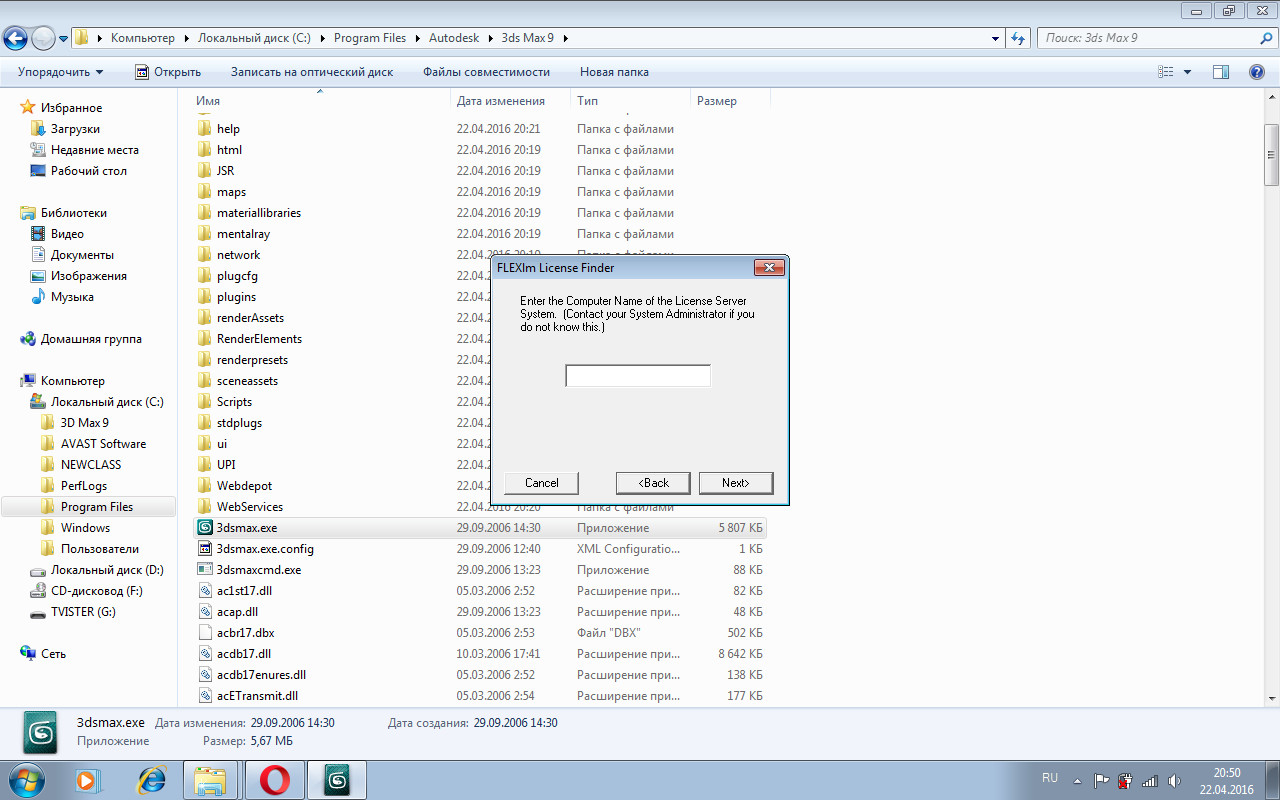The width and height of the screenshot is (1280, 800).
Task: Click the Action Center flag tray icon
Action: tap(1102, 780)
